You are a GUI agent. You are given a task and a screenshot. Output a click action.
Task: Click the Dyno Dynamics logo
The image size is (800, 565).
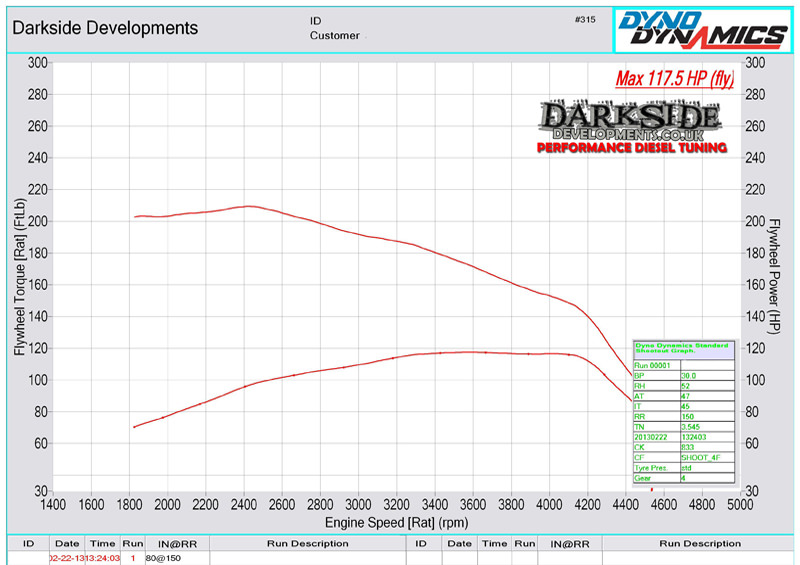pos(703,30)
